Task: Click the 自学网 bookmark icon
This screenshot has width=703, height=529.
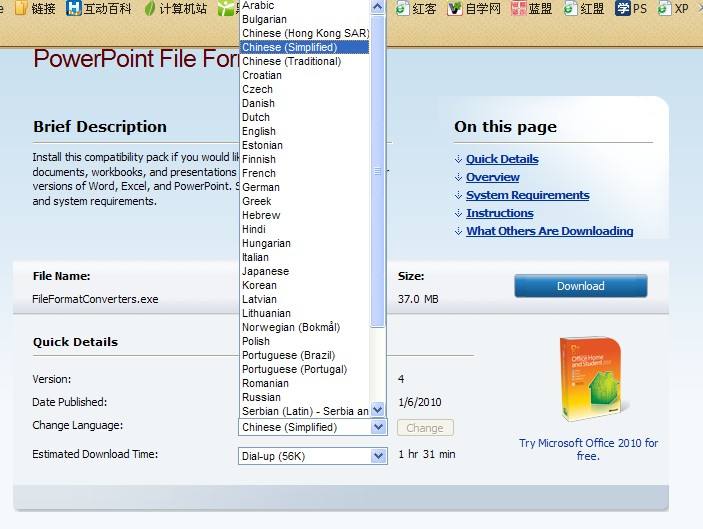Action: (x=455, y=9)
